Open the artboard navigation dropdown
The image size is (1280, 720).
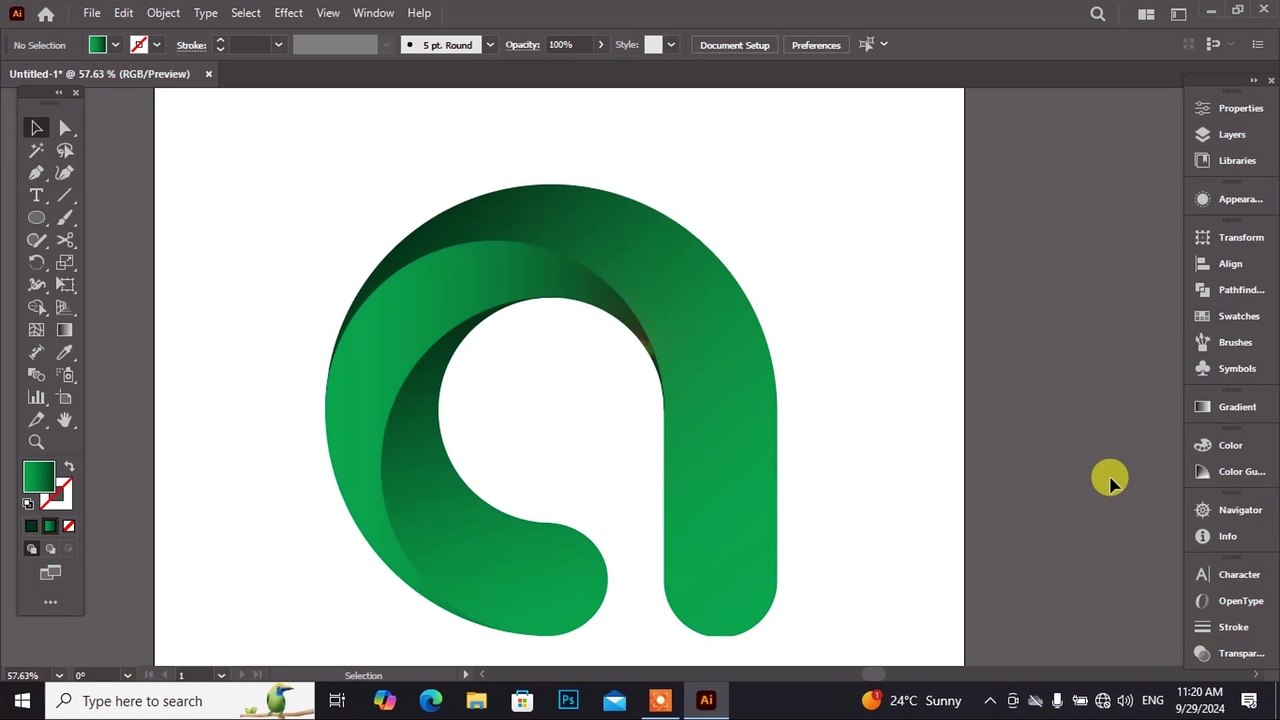[x=221, y=676]
